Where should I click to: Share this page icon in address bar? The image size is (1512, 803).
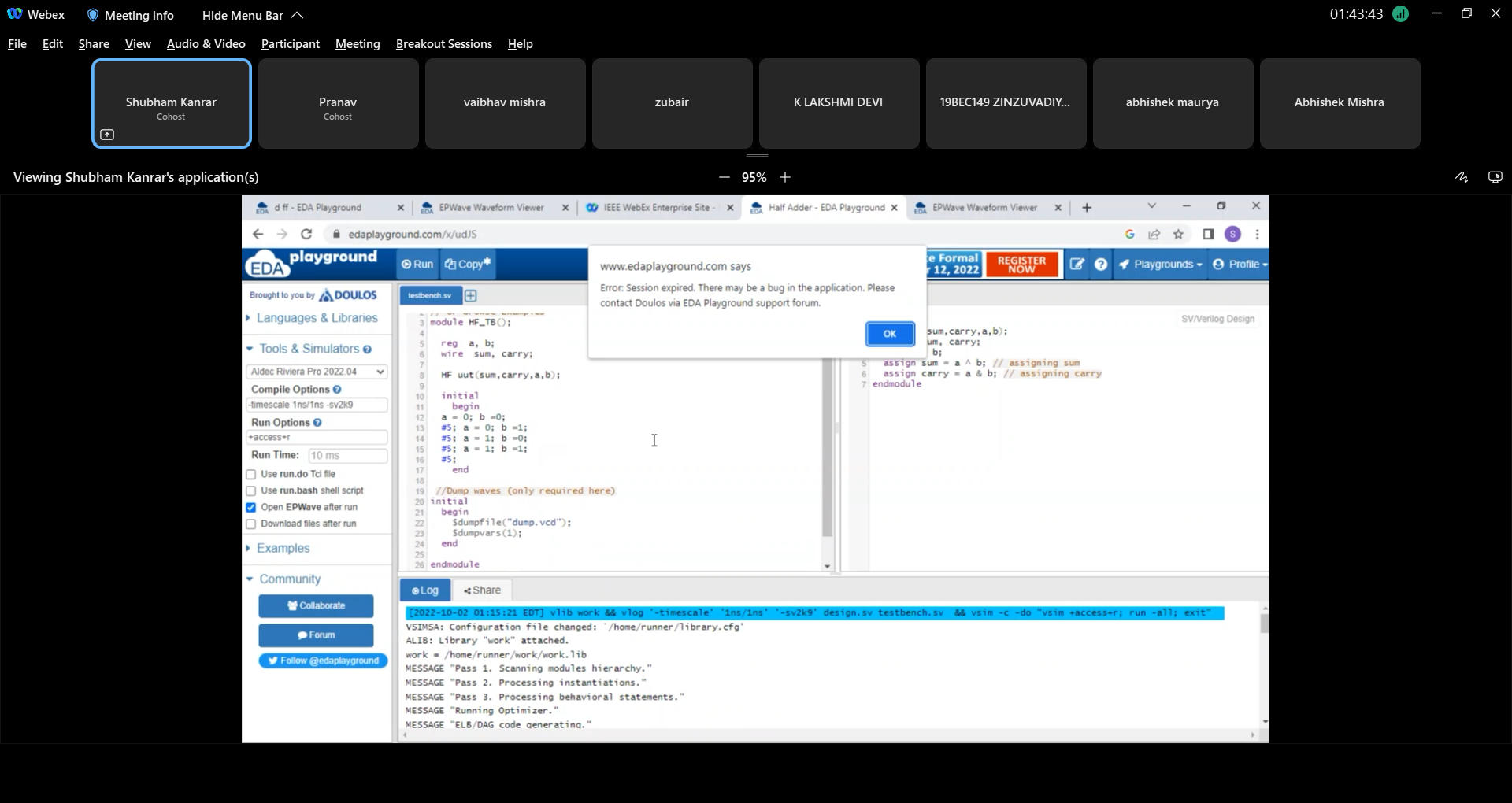pos(1154,234)
